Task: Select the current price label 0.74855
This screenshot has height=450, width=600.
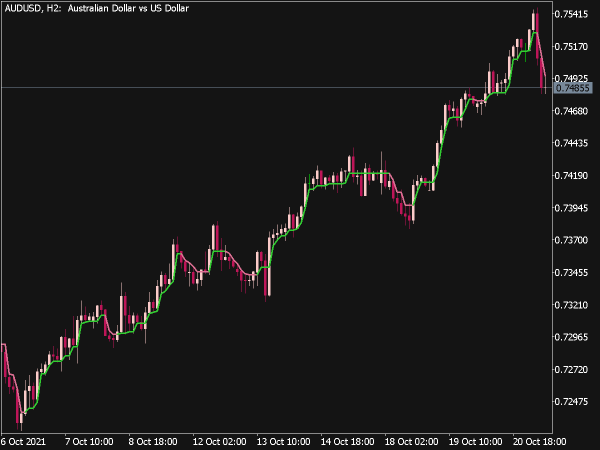Action: (x=573, y=88)
